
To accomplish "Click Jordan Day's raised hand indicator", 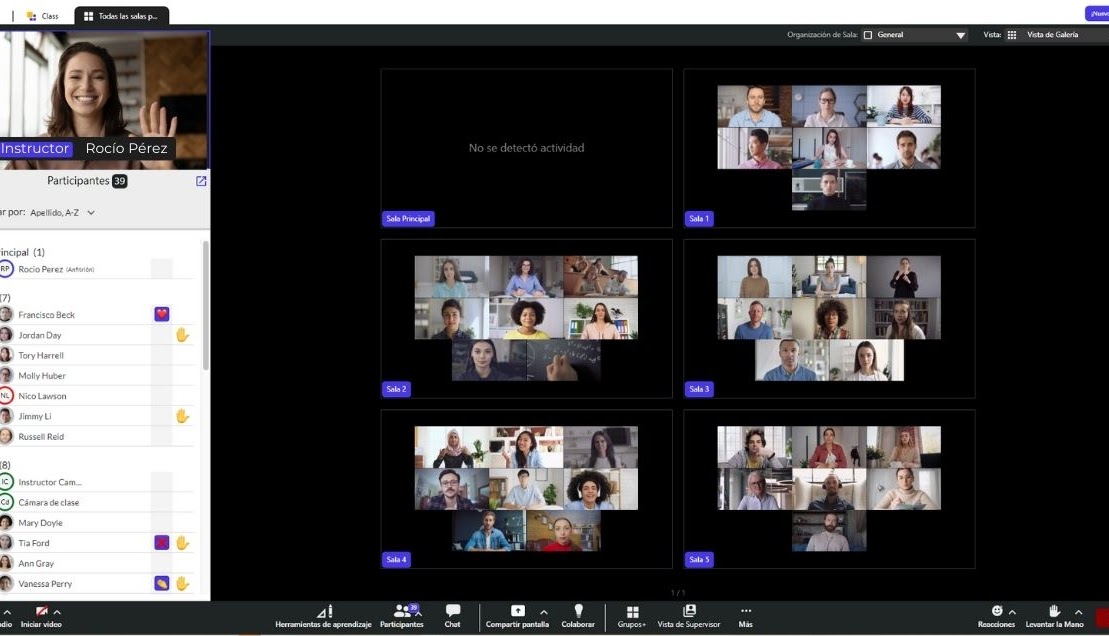I will 182,335.
